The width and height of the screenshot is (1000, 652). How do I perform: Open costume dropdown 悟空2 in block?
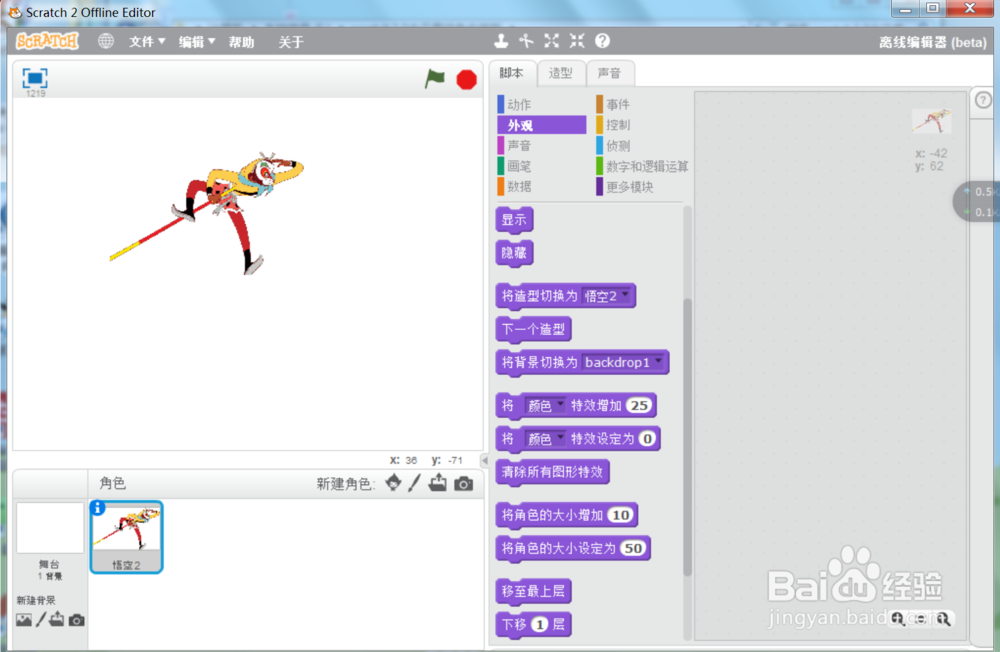coord(607,296)
